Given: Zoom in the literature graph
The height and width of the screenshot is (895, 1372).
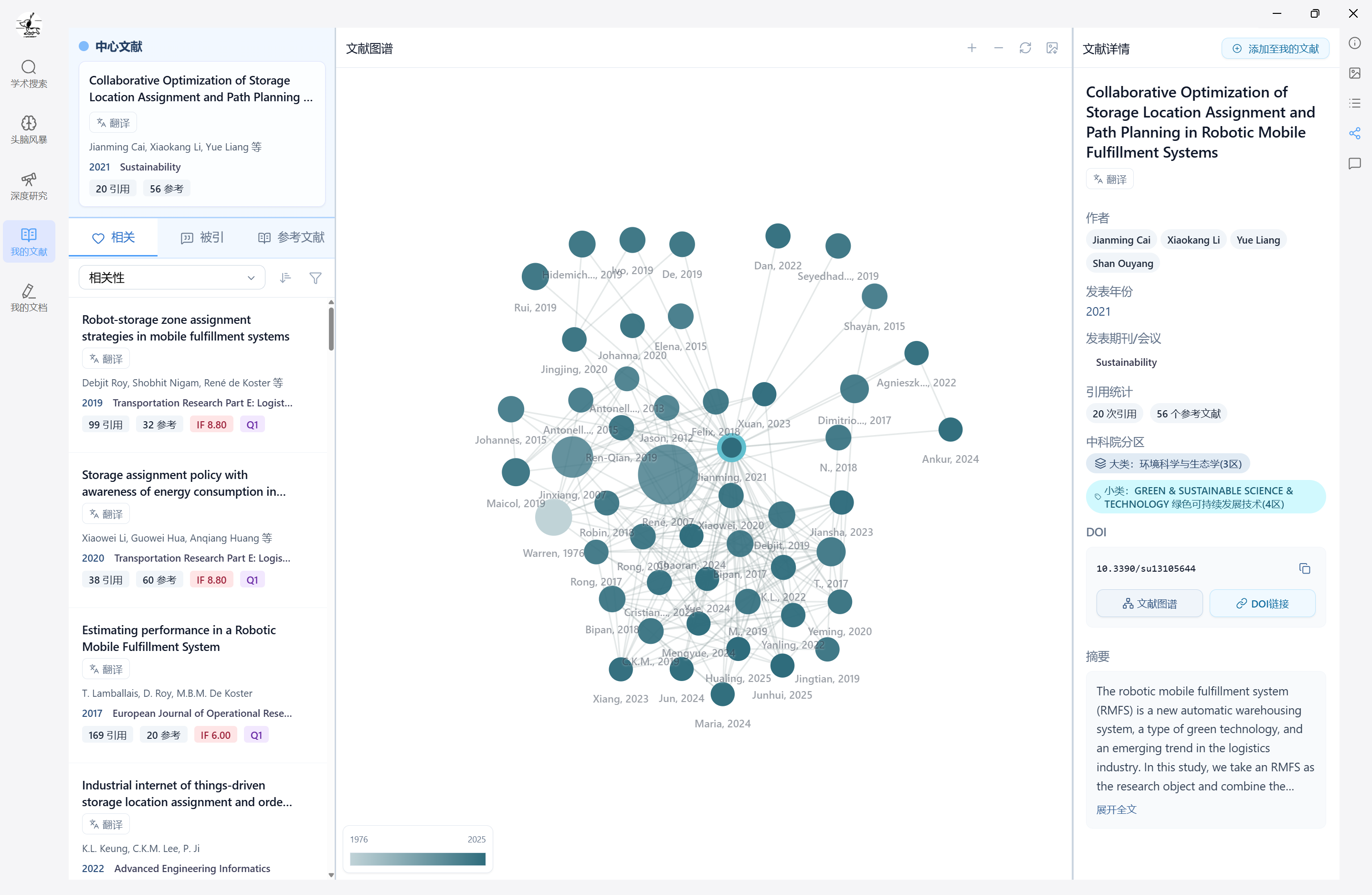Looking at the screenshot, I should coord(971,48).
